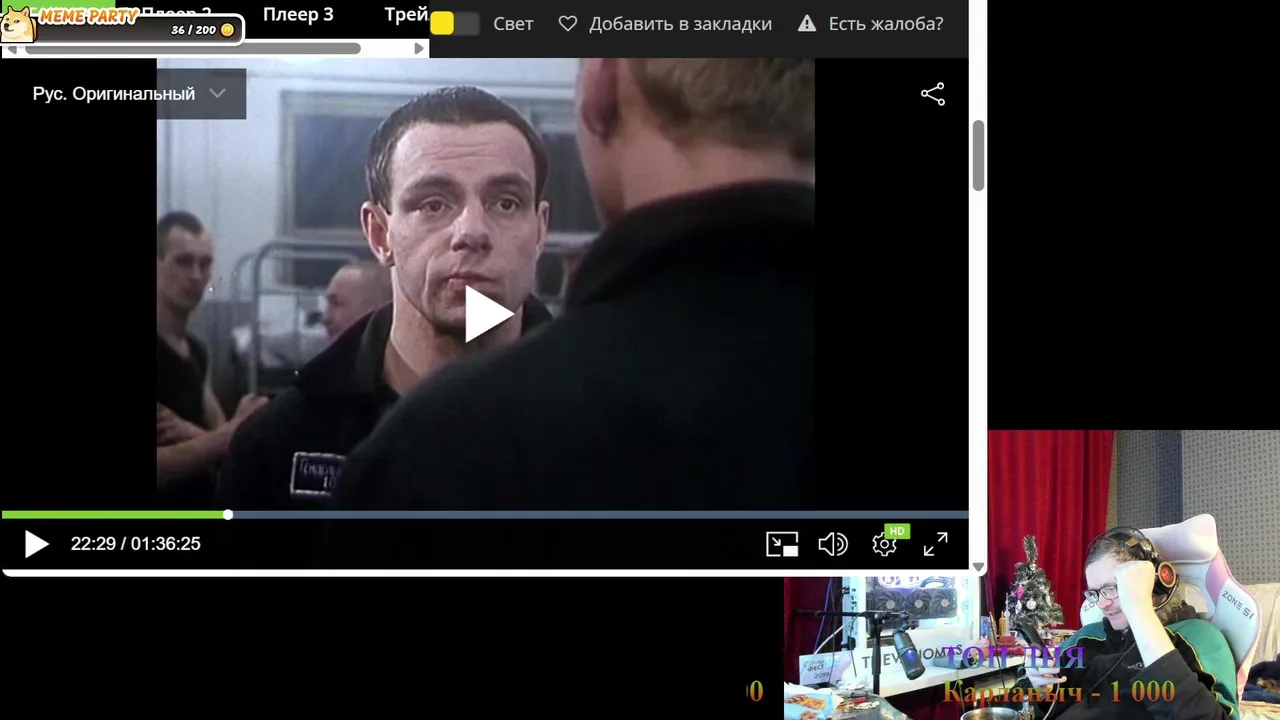
Task: Click the left arrow of tabs scrollbar
Action: pos(11,48)
